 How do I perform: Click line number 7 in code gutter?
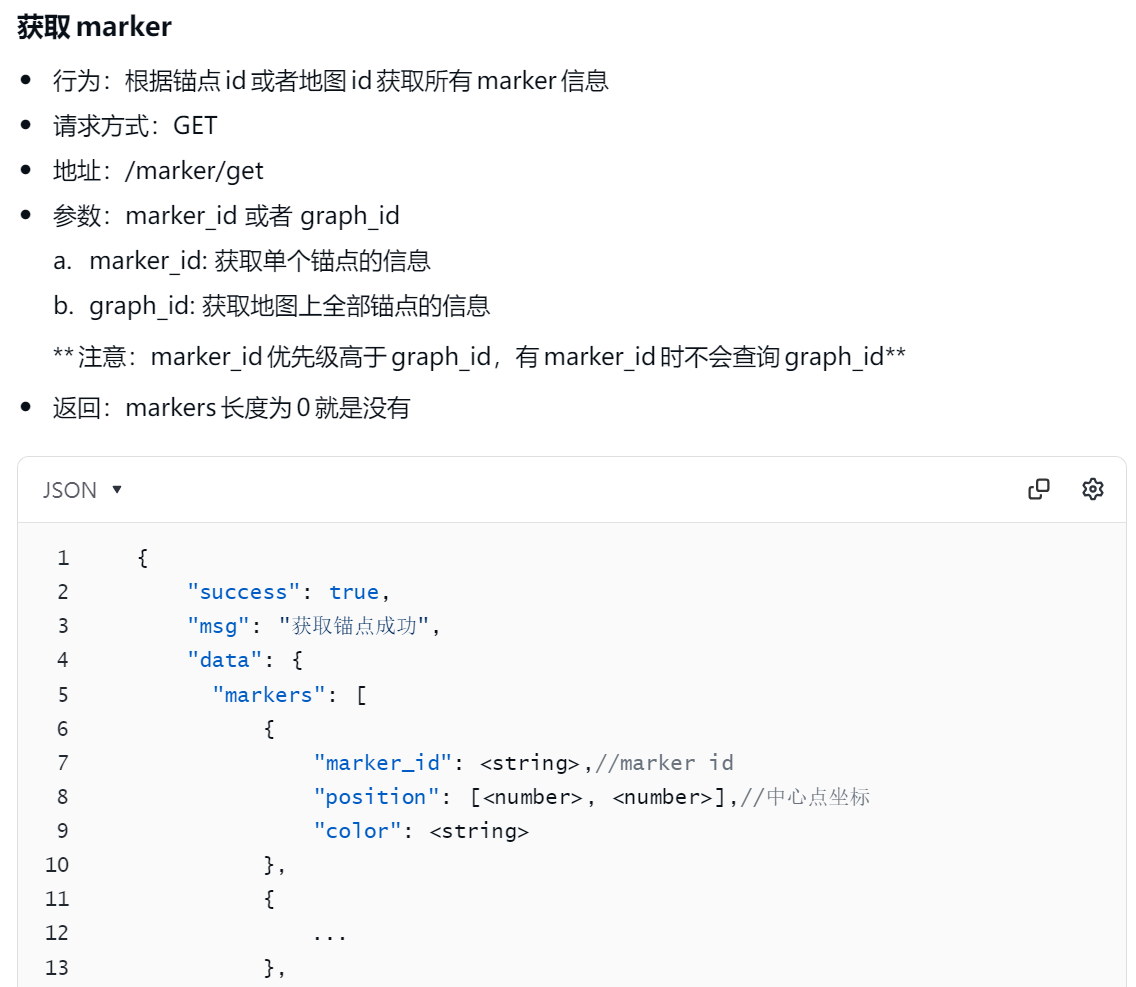click(x=63, y=763)
